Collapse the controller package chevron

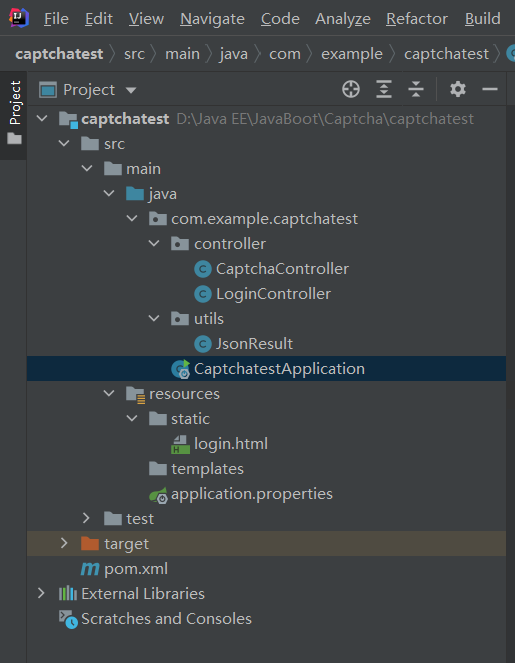pyautogui.click(x=154, y=244)
